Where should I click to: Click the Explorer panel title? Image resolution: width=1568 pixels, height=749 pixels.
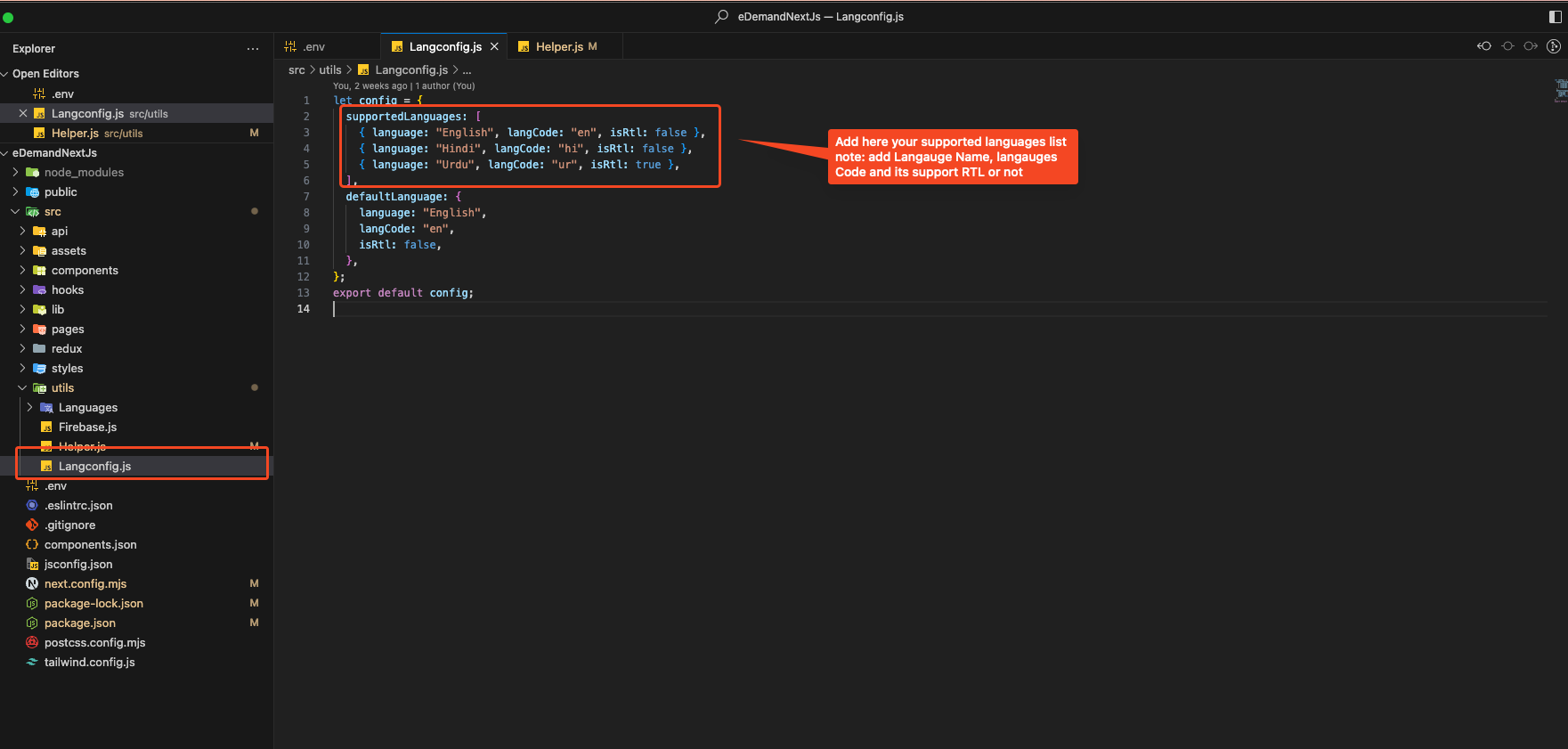(34, 49)
